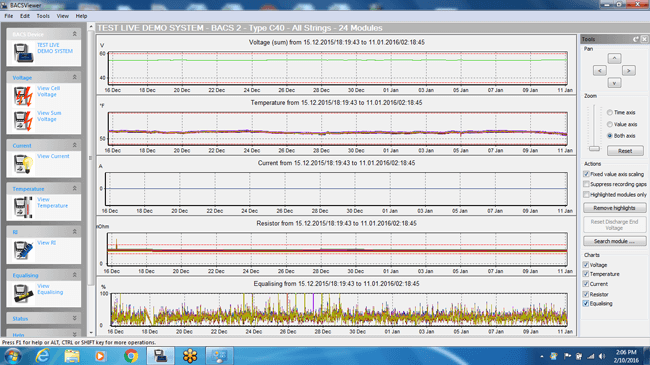Click the Remove highlights button
The image size is (650, 365).
point(614,208)
